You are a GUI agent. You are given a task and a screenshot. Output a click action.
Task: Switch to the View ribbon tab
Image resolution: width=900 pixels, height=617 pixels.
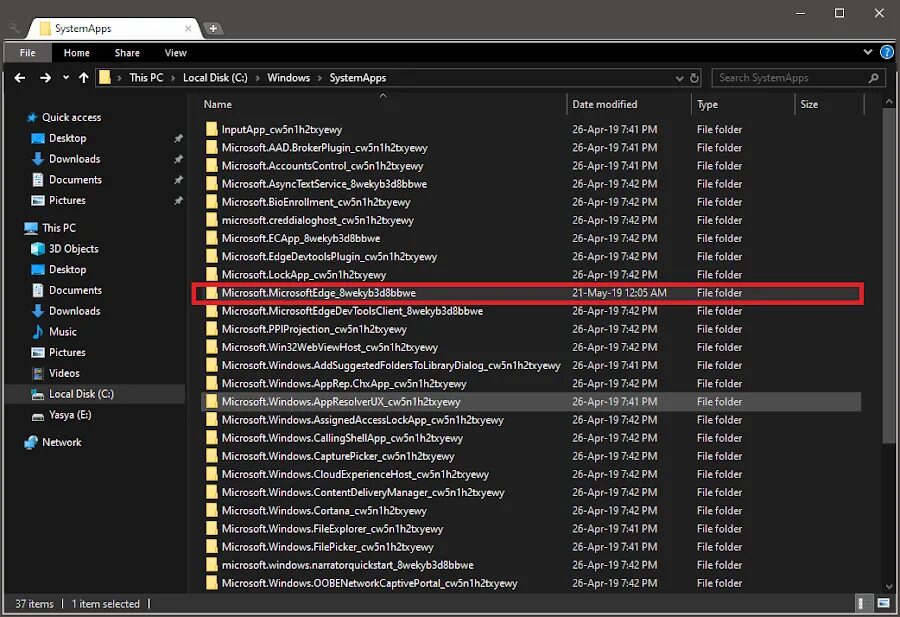(175, 52)
